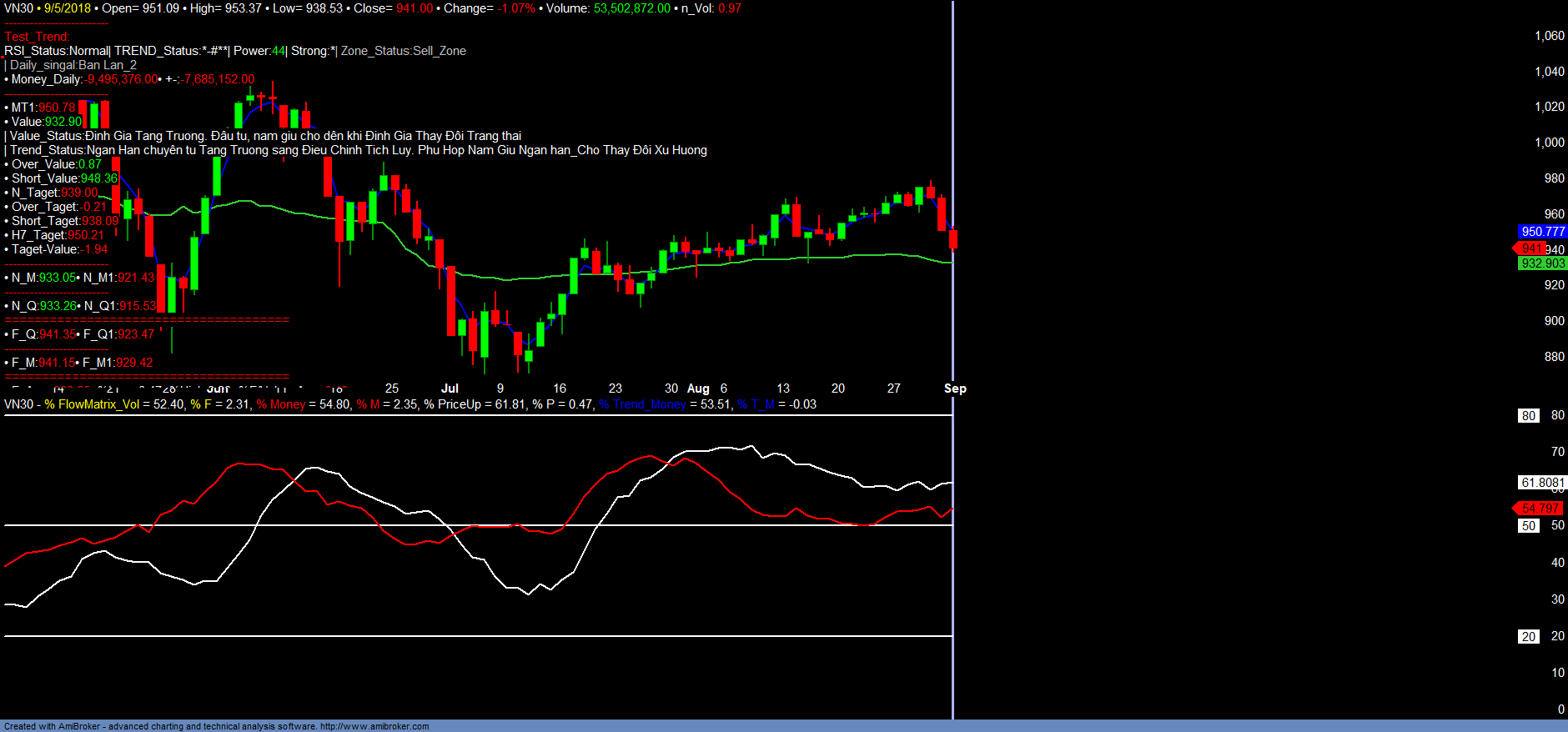Click the white 61.8081 indicator value tag
Viewport: 1568px width, 732px height.
click(x=1542, y=483)
